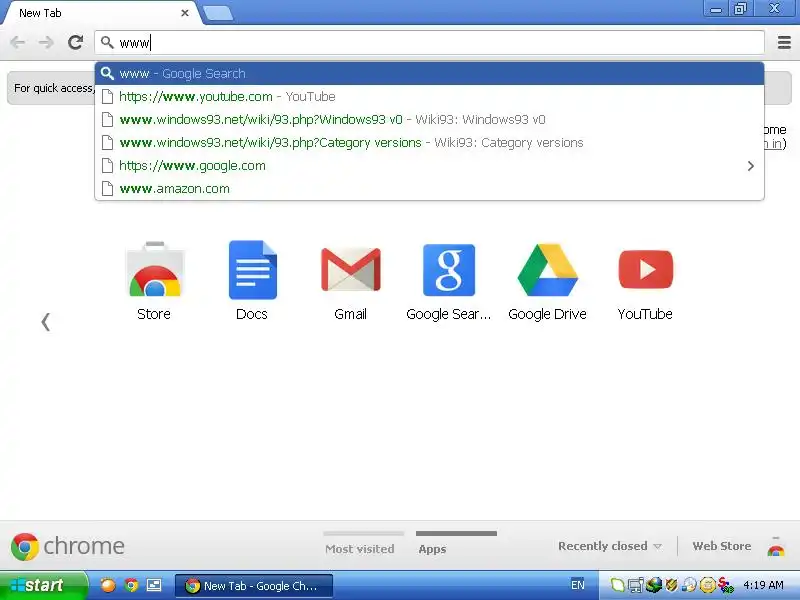This screenshot has width=800, height=600.
Task: Click the Chrome logo in the footer
Action: pos(67,546)
